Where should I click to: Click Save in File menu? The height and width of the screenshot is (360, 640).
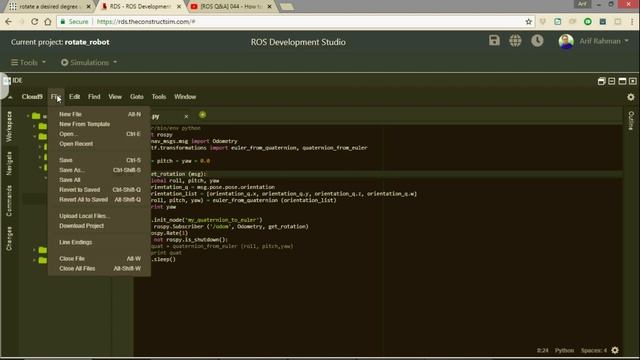tap(100, 160)
